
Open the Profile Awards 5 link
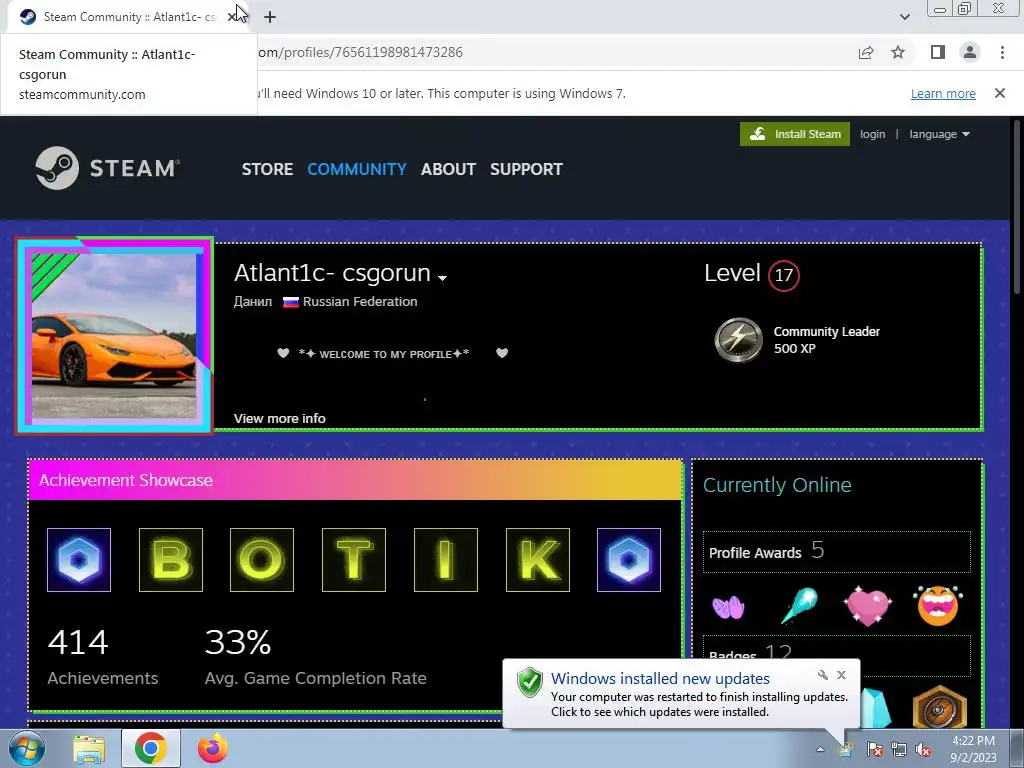coord(837,552)
